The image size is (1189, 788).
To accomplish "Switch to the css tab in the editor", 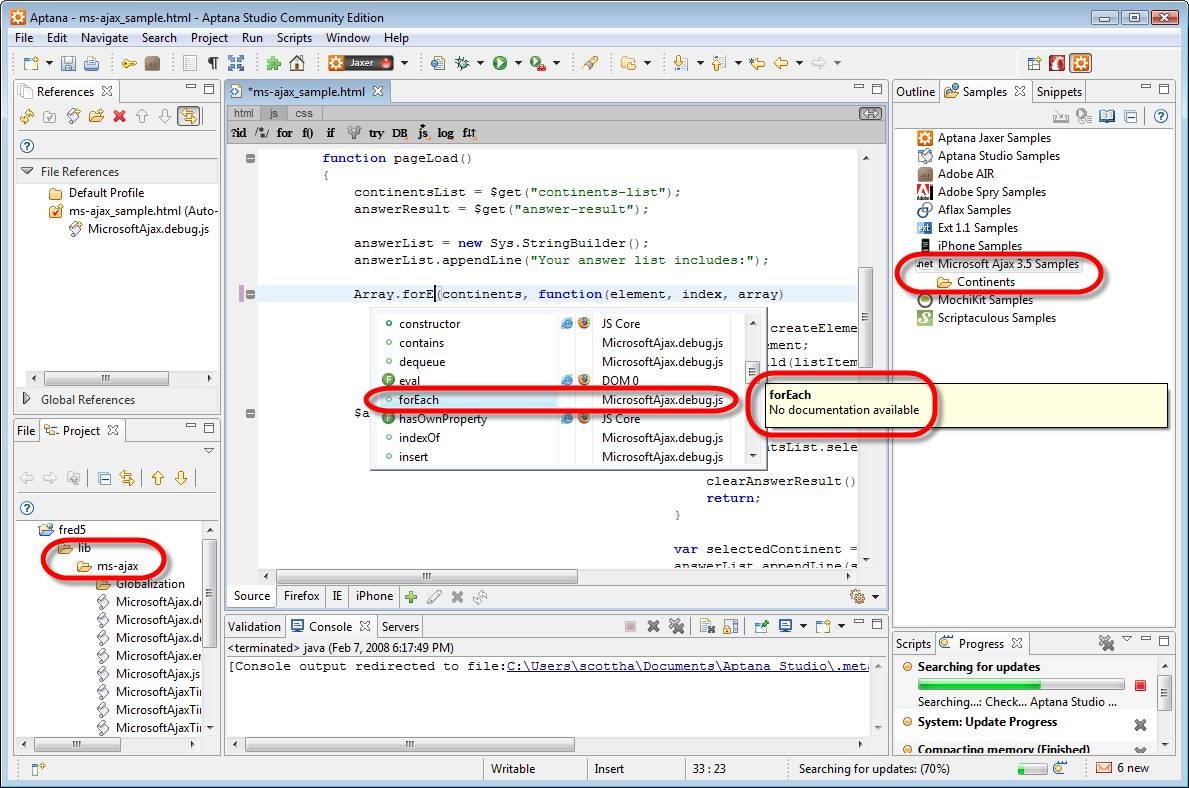I will tap(304, 113).
